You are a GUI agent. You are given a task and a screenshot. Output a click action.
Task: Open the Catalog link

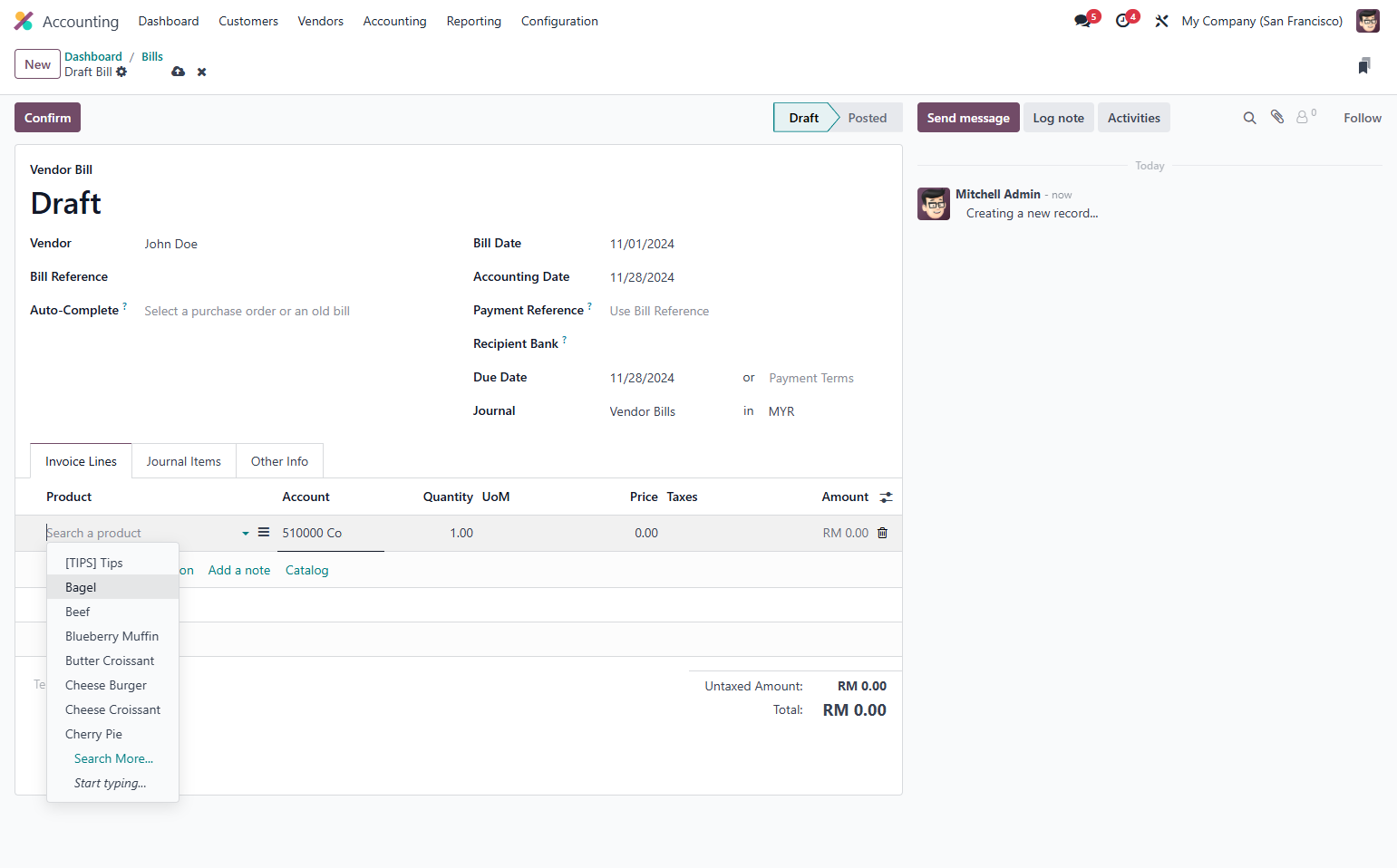coord(307,570)
